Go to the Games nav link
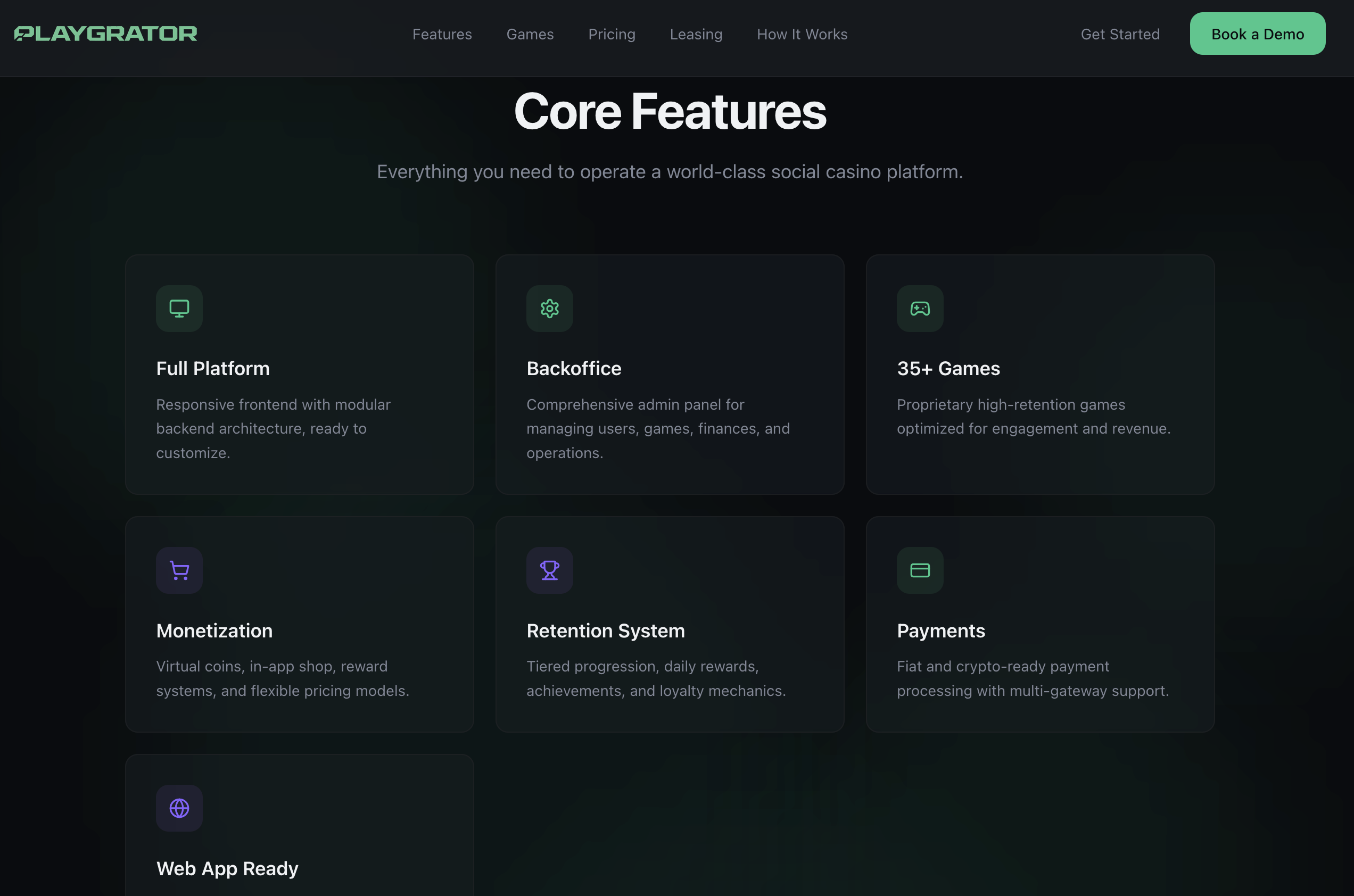This screenshot has height=896, width=1354. point(530,34)
